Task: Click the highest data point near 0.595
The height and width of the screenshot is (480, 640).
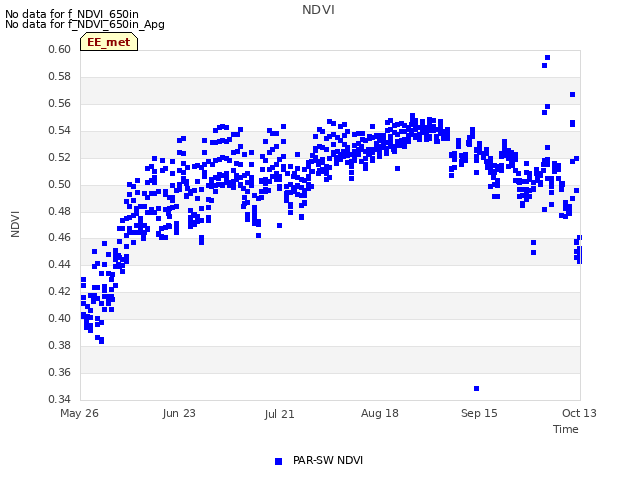Action: click(547, 58)
